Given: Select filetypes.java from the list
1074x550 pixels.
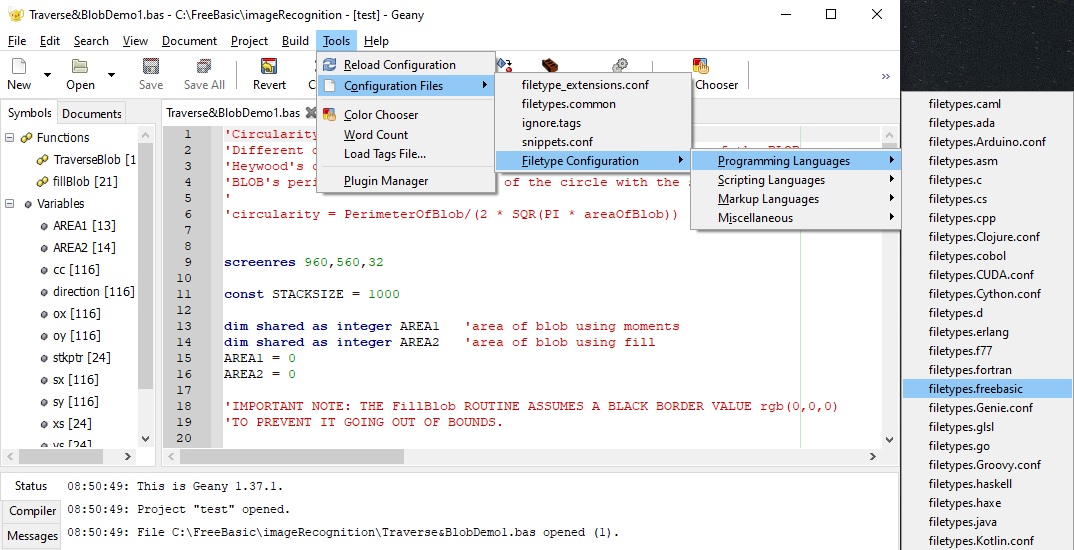Looking at the screenshot, I should click(x=987, y=522).
